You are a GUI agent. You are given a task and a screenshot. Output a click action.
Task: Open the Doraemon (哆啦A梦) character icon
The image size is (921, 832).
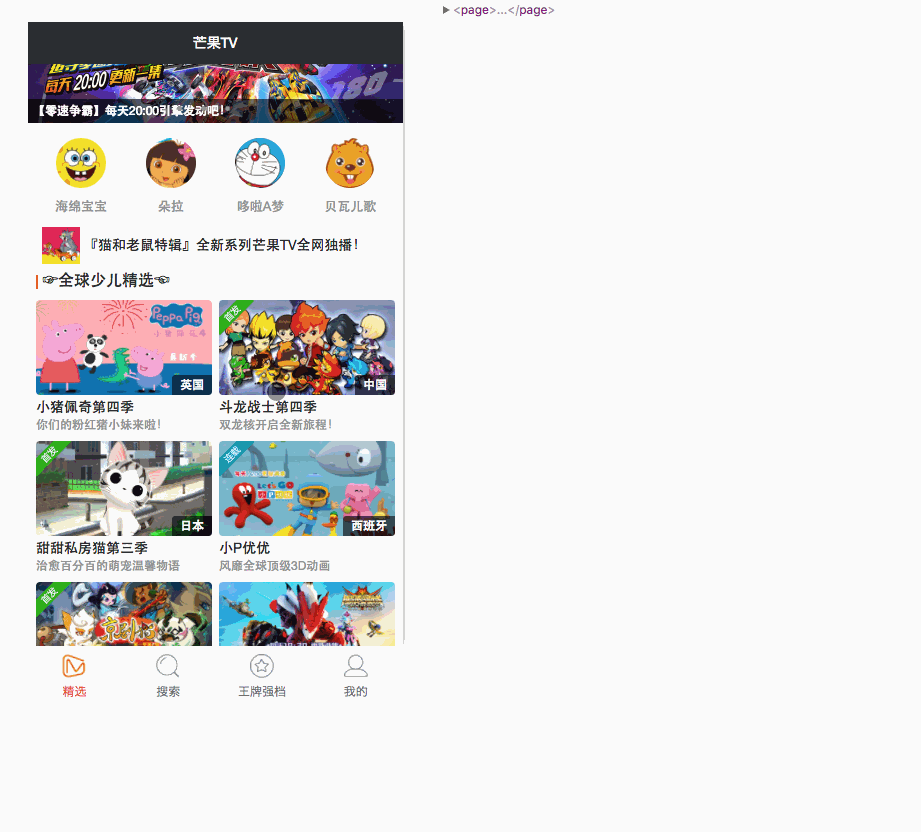(260, 163)
